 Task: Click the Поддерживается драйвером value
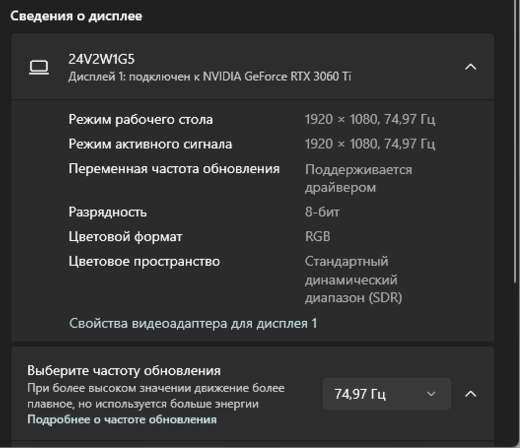click(x=359, y=178)
